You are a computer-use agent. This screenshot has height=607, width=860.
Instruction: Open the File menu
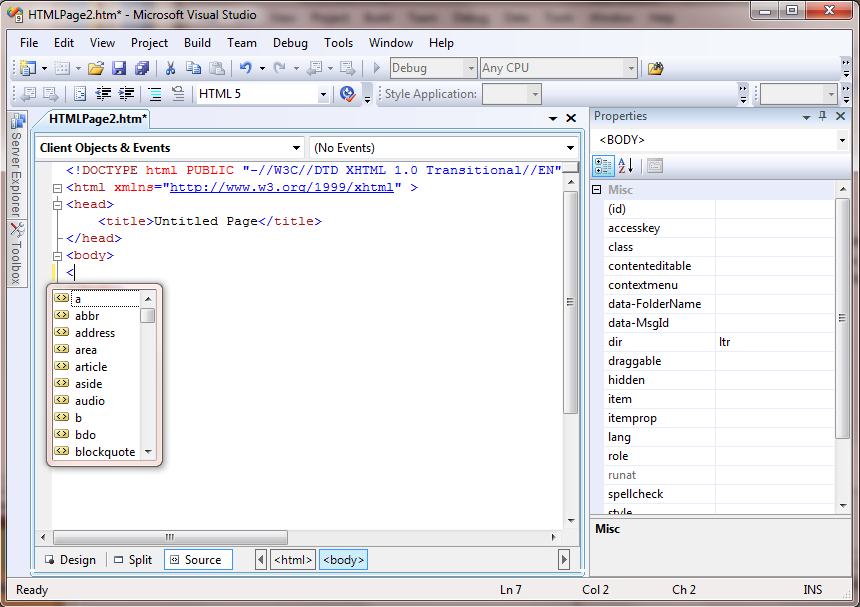(x=29, y=43)
